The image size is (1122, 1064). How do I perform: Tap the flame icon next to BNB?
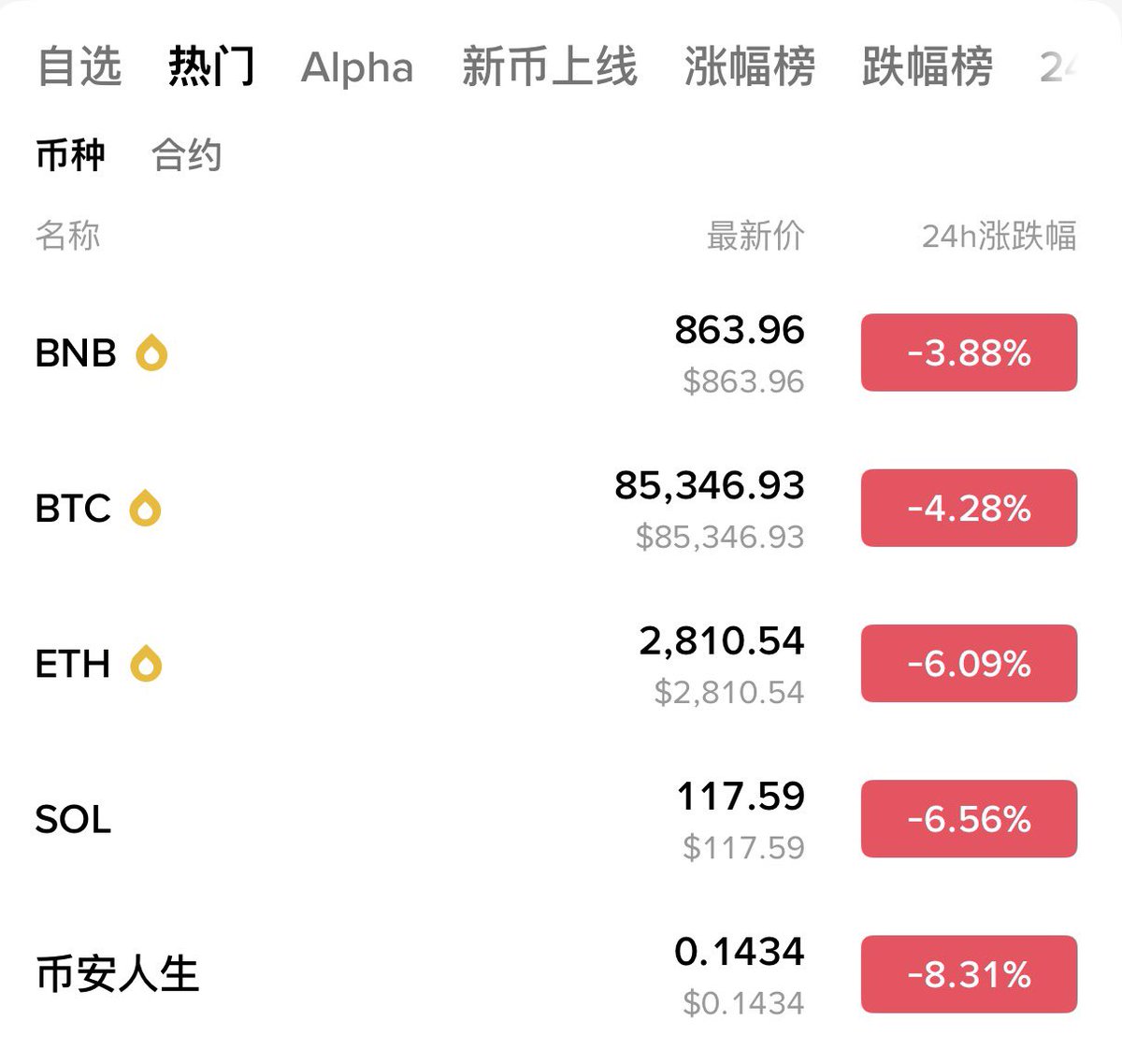[x=151, y=353]
